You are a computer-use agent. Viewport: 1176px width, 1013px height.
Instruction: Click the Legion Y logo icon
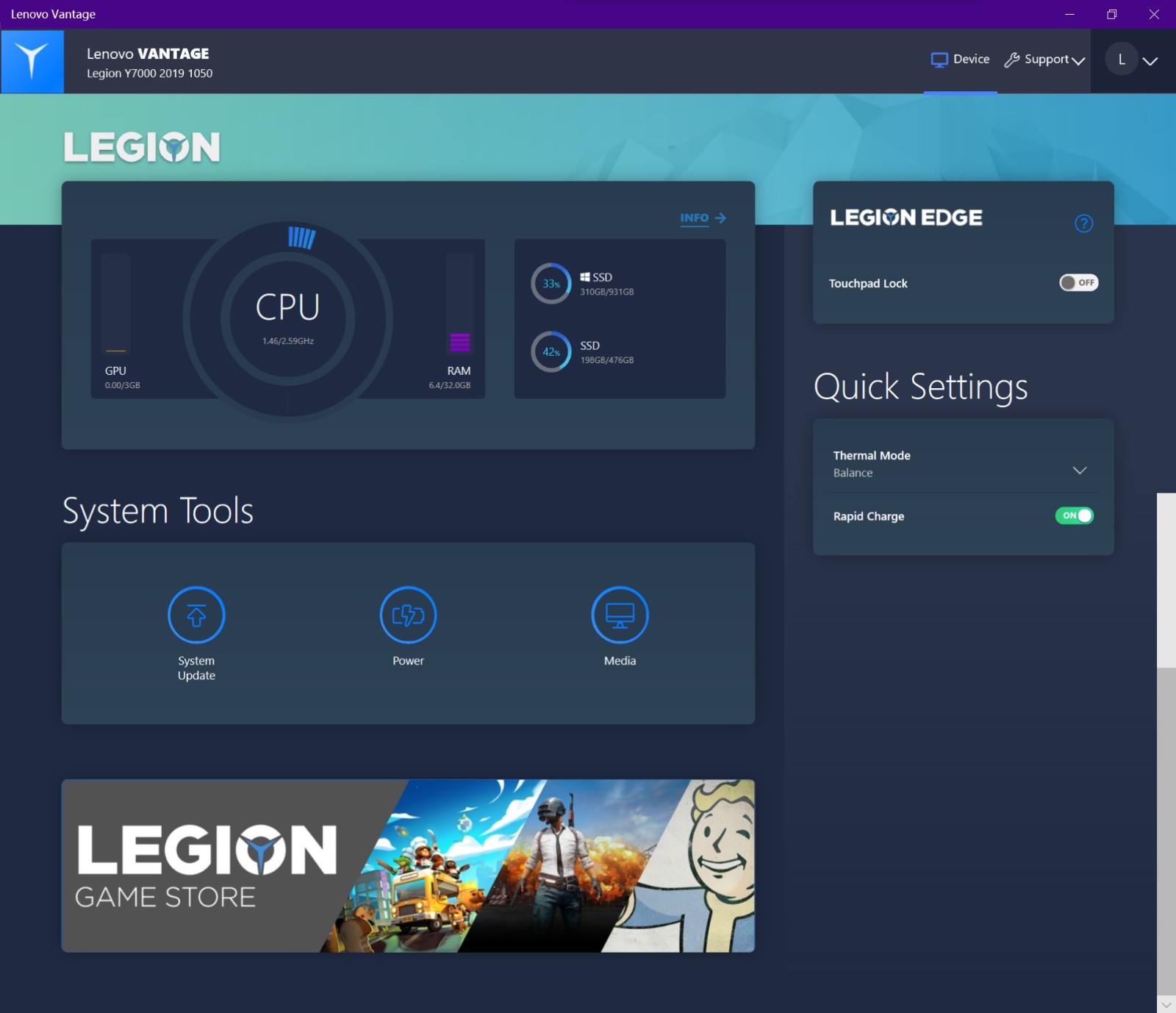tap(32, 61)
